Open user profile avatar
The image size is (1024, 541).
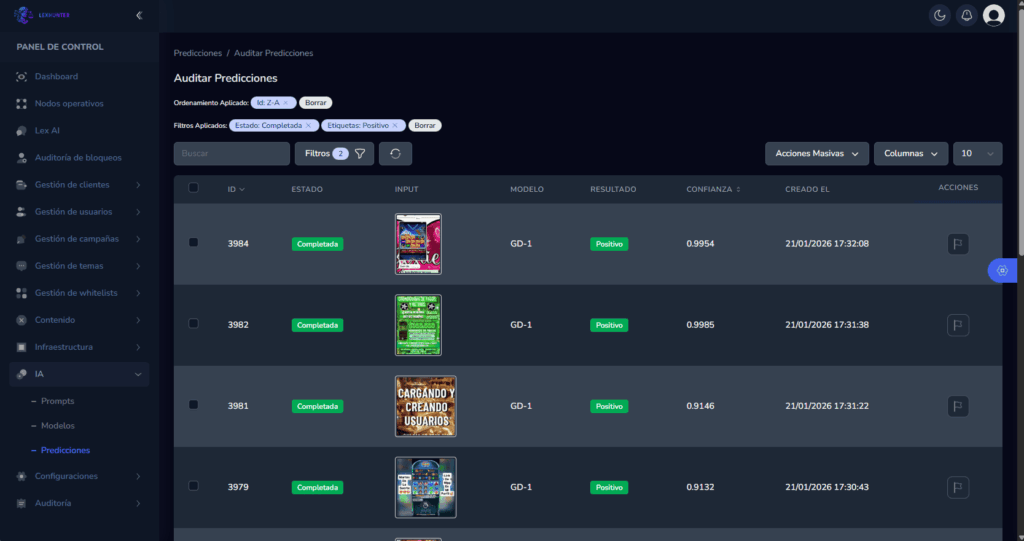point(993,15)
